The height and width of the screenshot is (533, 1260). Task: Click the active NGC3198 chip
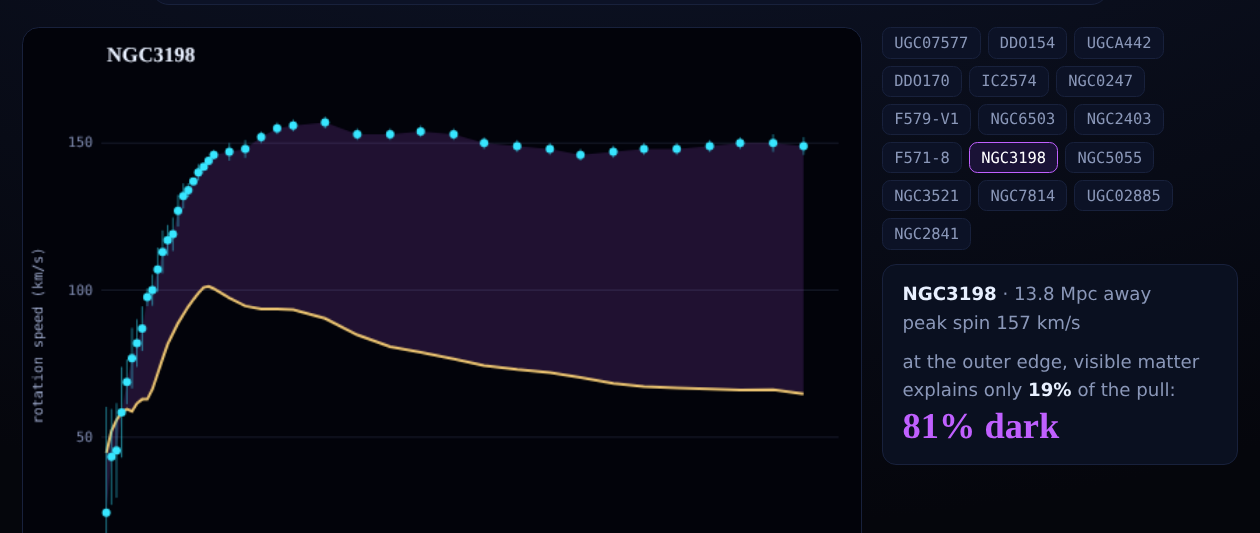(x=1013, y=157)
